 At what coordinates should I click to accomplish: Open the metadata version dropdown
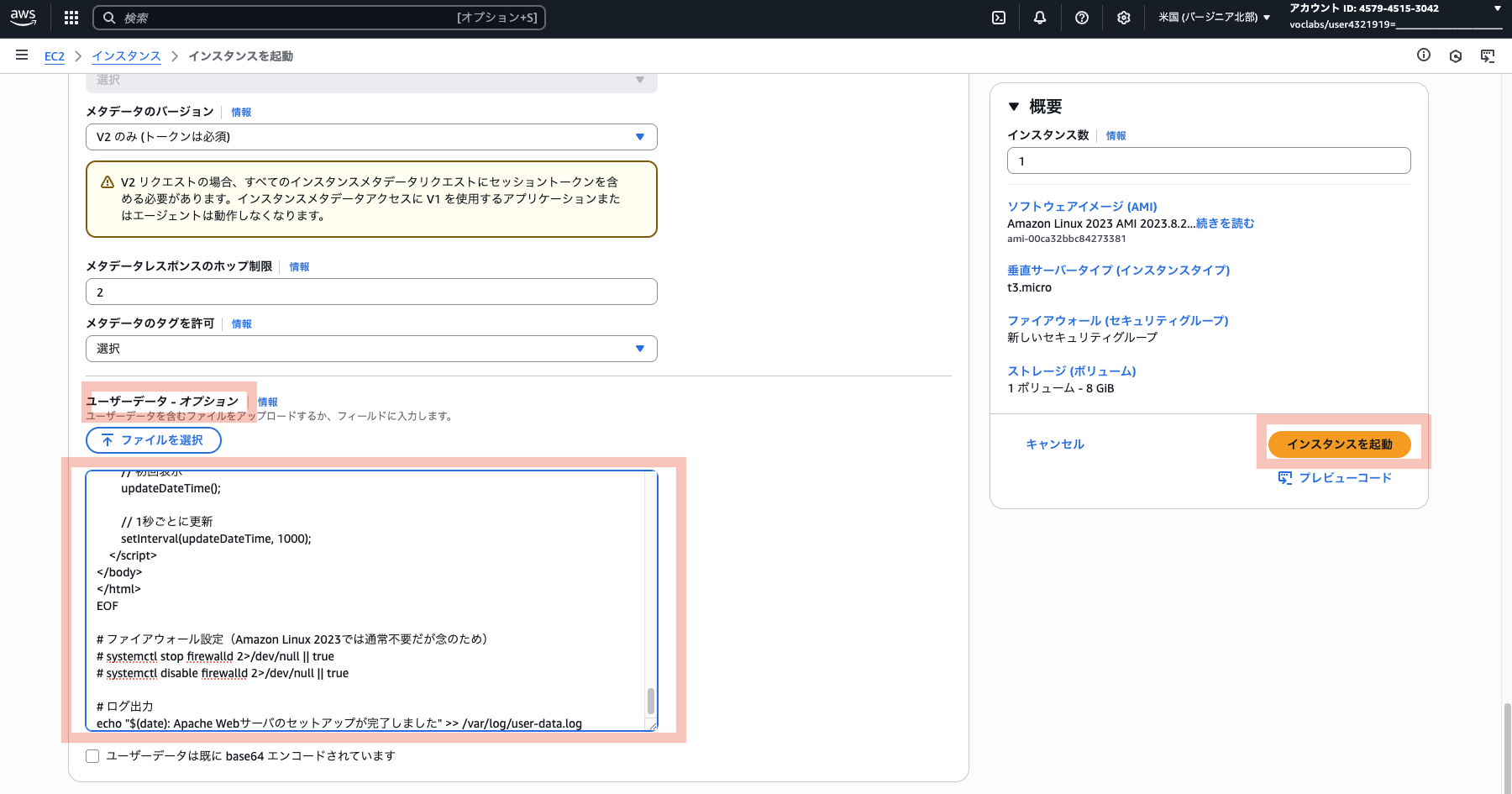pyautogui.click(x=371, y=137)
